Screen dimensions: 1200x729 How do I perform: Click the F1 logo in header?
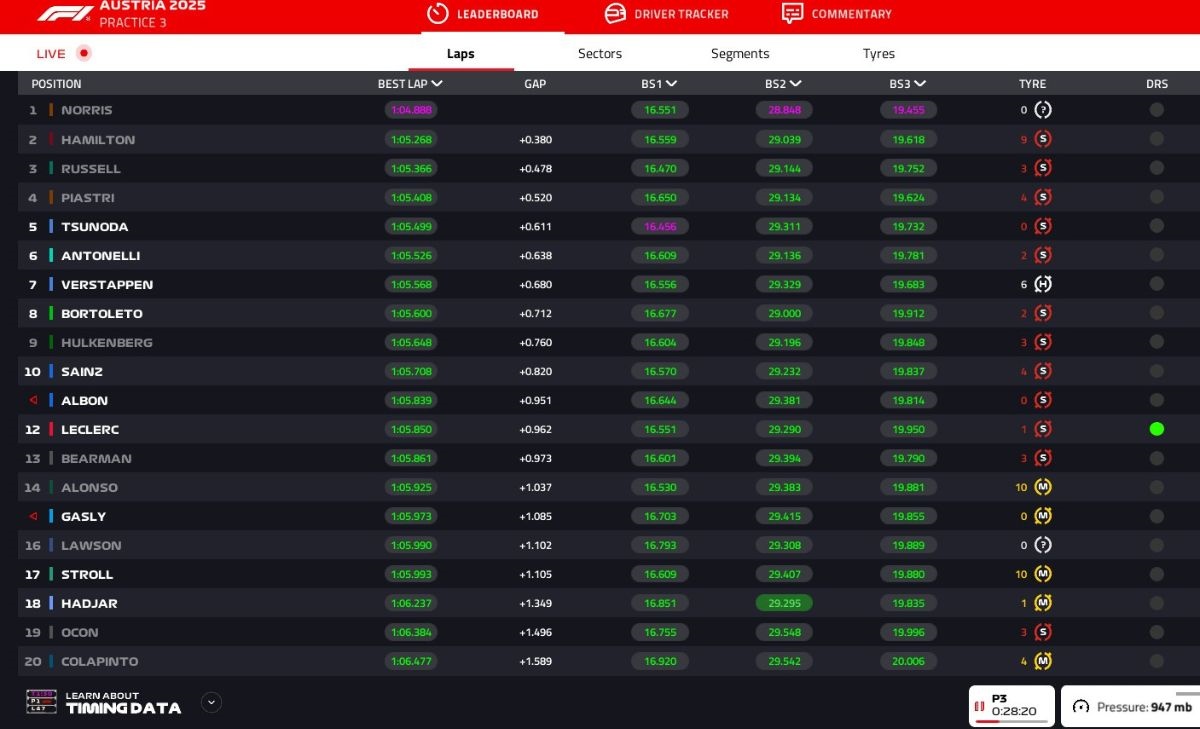coord(65,13)
